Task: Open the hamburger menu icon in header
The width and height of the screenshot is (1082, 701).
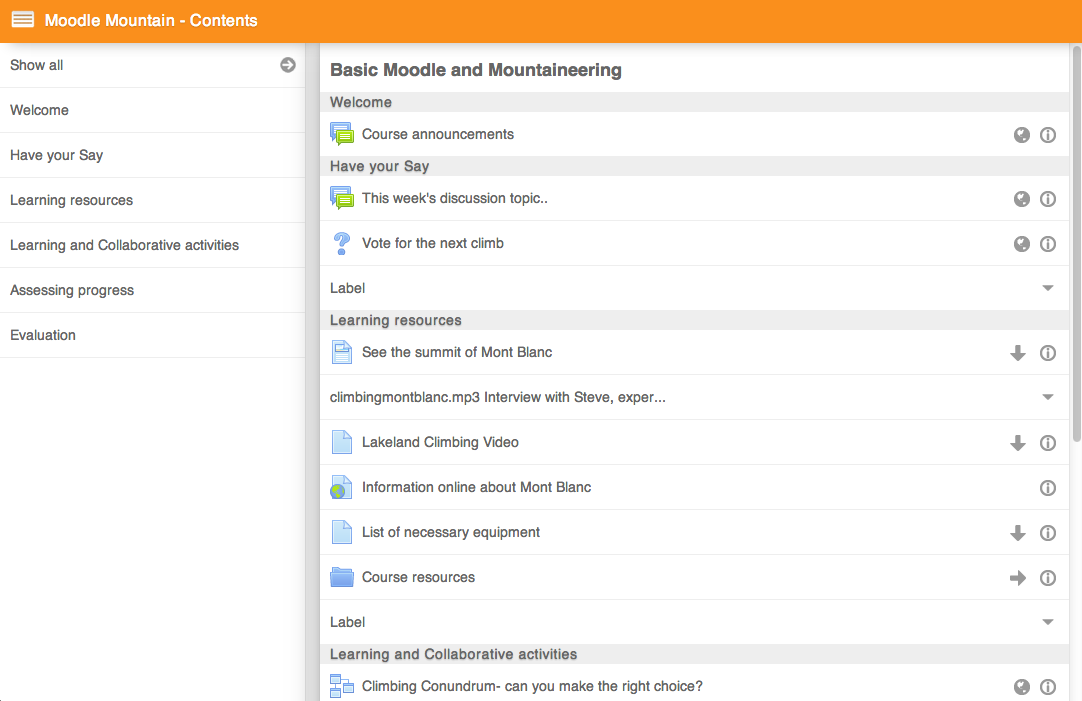Action: click(23, 19)
